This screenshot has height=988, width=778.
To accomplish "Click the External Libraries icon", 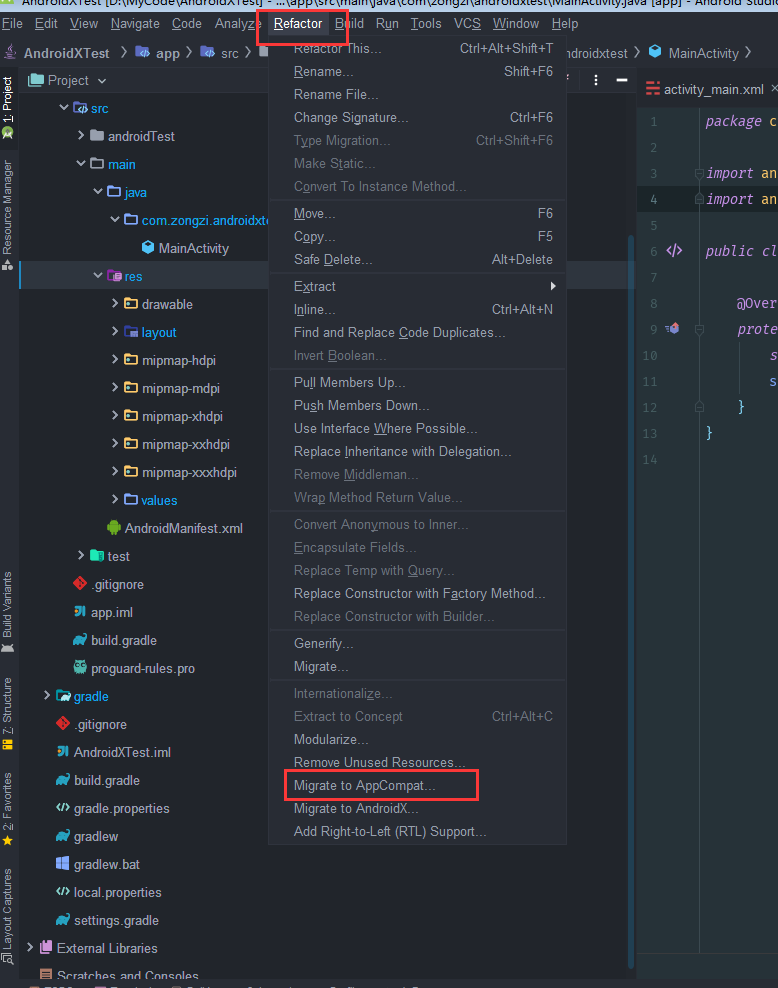I will tap(46, 948).
